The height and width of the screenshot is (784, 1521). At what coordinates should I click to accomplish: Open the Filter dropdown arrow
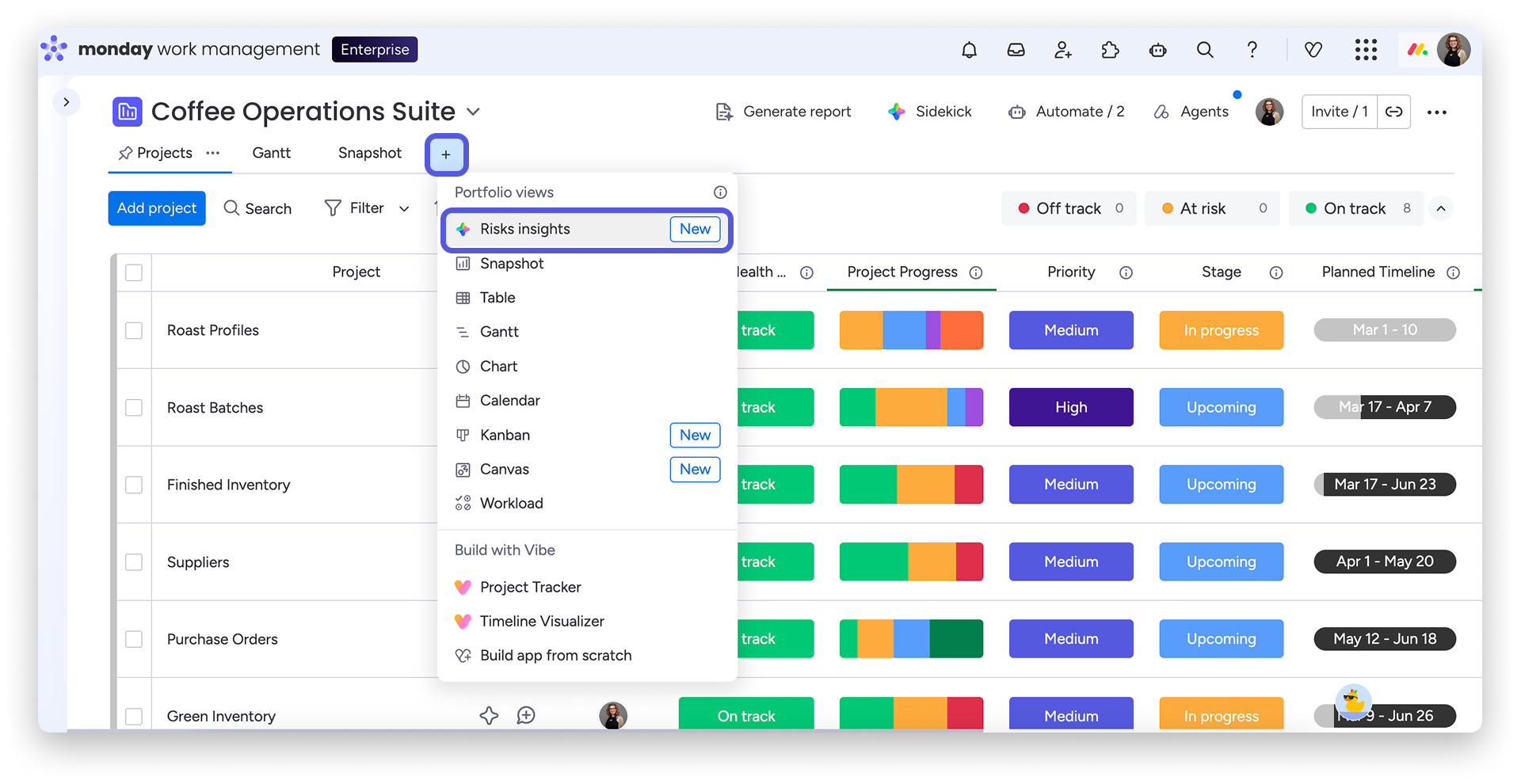(404, 208)
